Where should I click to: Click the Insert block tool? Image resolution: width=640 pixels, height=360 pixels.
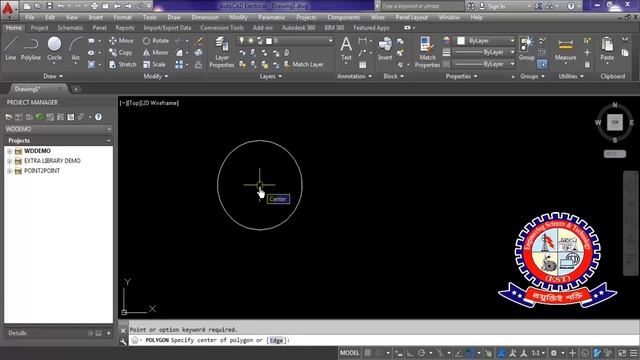click(385, 49)
